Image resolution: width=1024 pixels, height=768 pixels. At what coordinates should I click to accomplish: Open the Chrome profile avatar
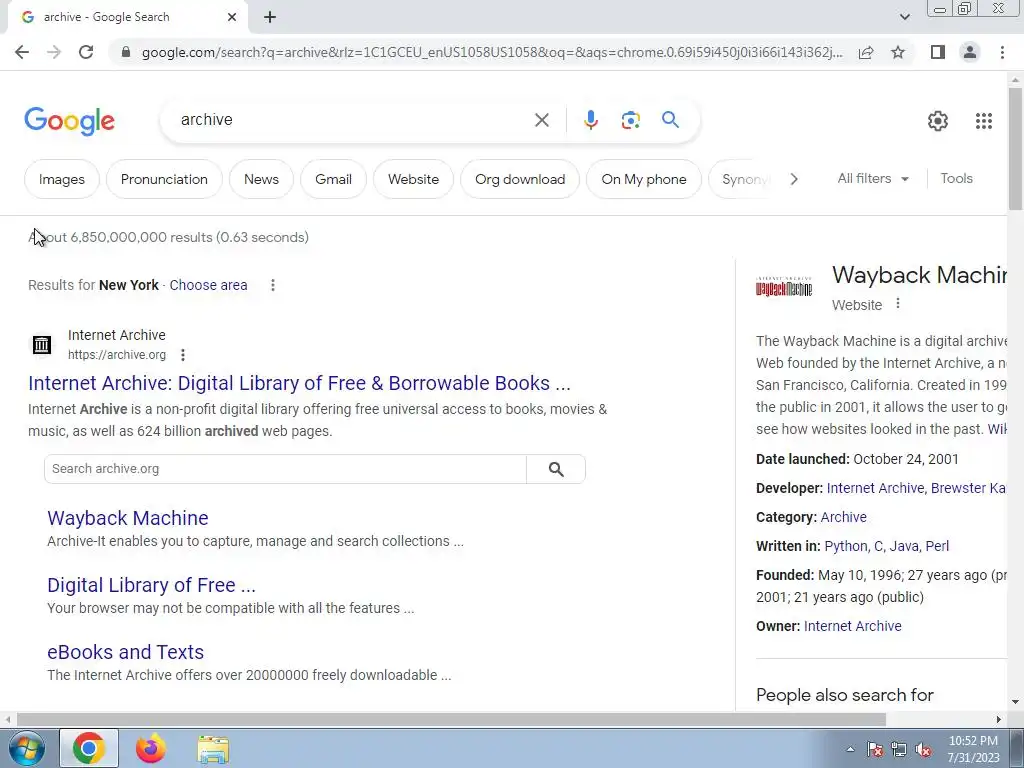(x=970, y=52)
